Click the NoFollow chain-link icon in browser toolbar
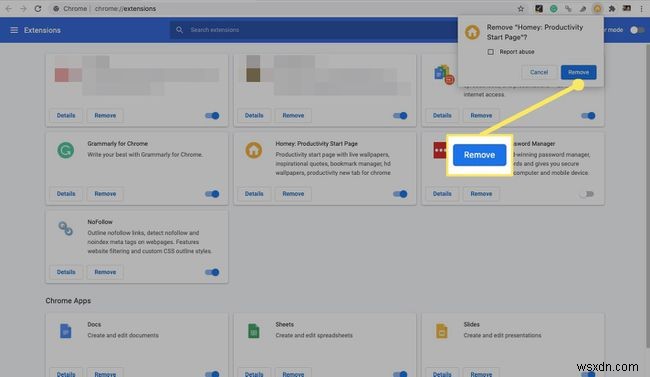The height and width of the screenshot is (377, 650). (x=568, y=8)
